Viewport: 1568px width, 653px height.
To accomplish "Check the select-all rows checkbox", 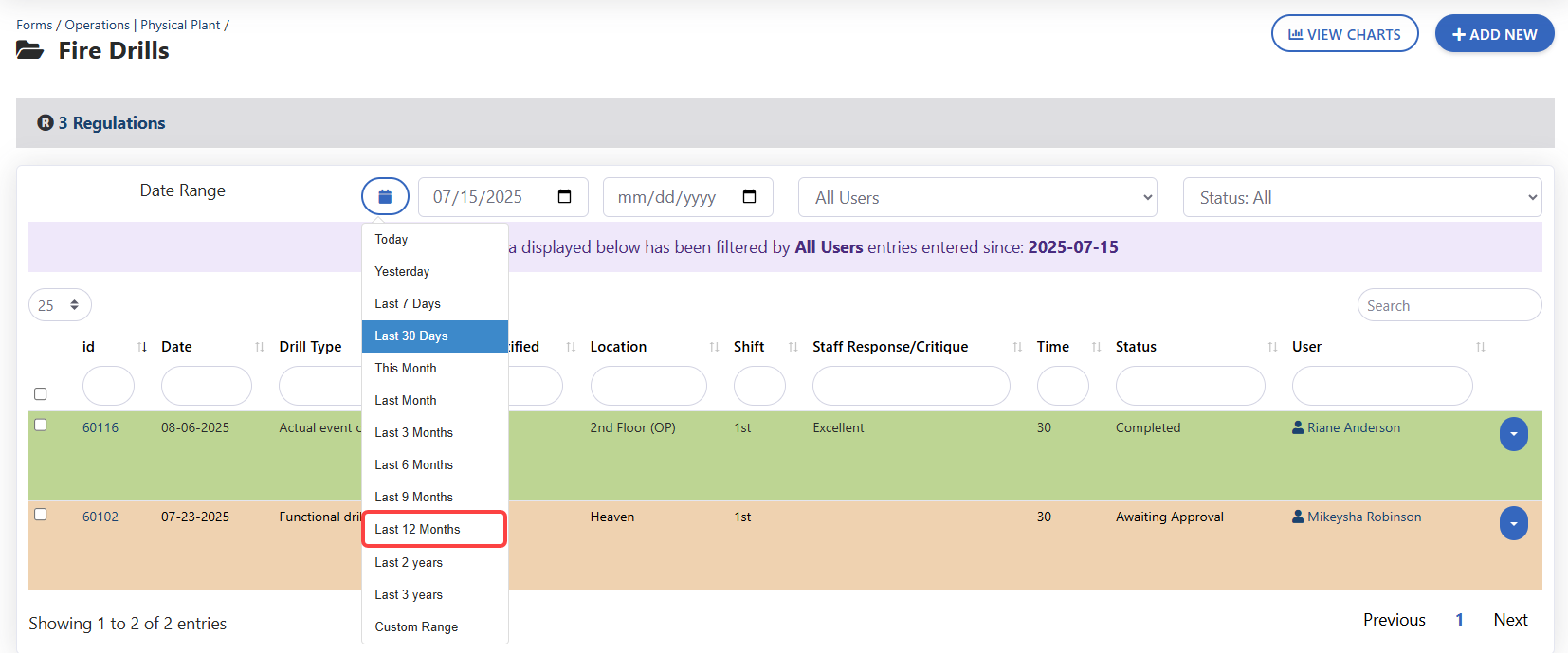I will click(40, 393).
